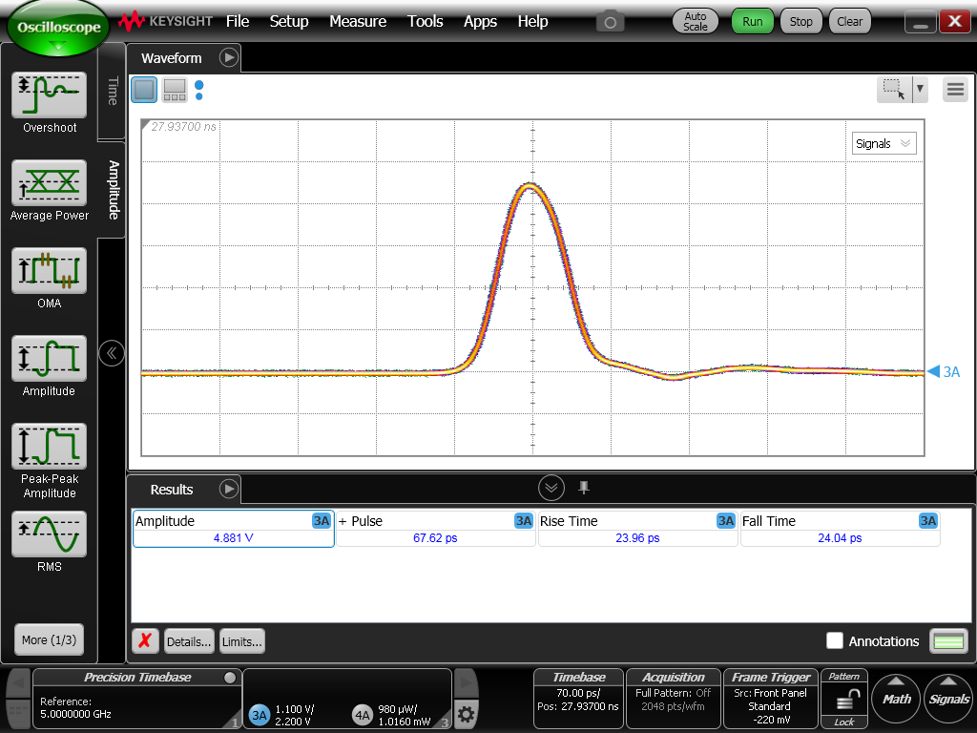This screenshot has height=733, width=977.
Task: Open settings gear in the bottom bar
Action: point(465,714)
